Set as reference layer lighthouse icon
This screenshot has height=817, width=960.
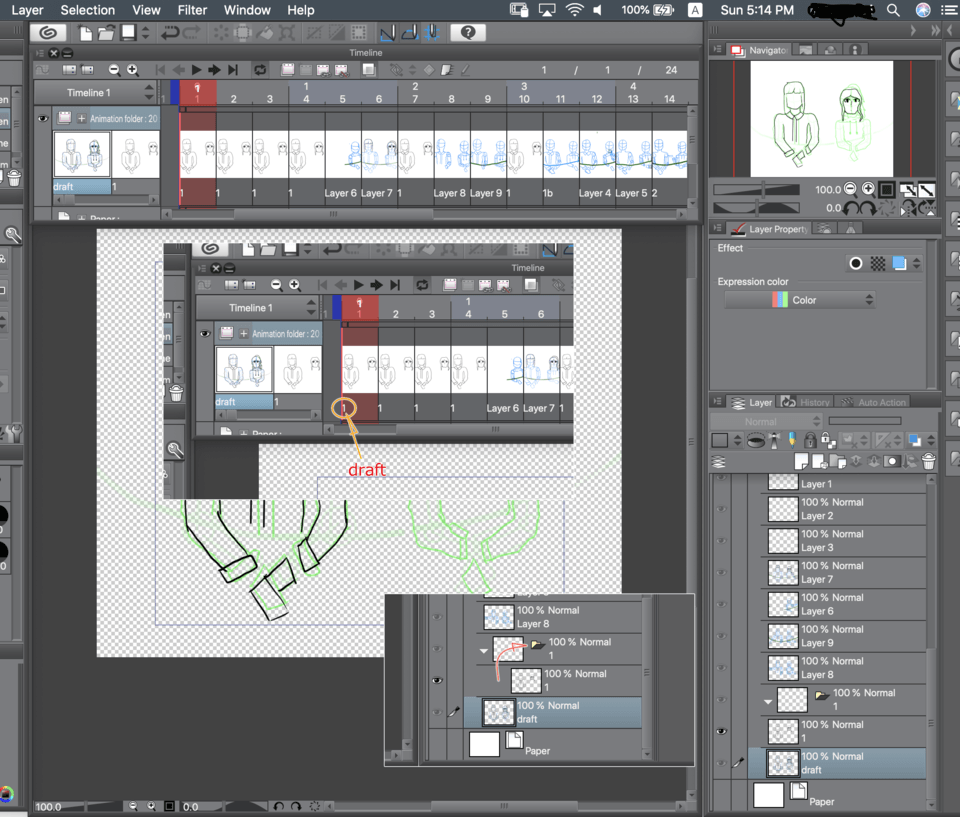[x=774, y=441]
